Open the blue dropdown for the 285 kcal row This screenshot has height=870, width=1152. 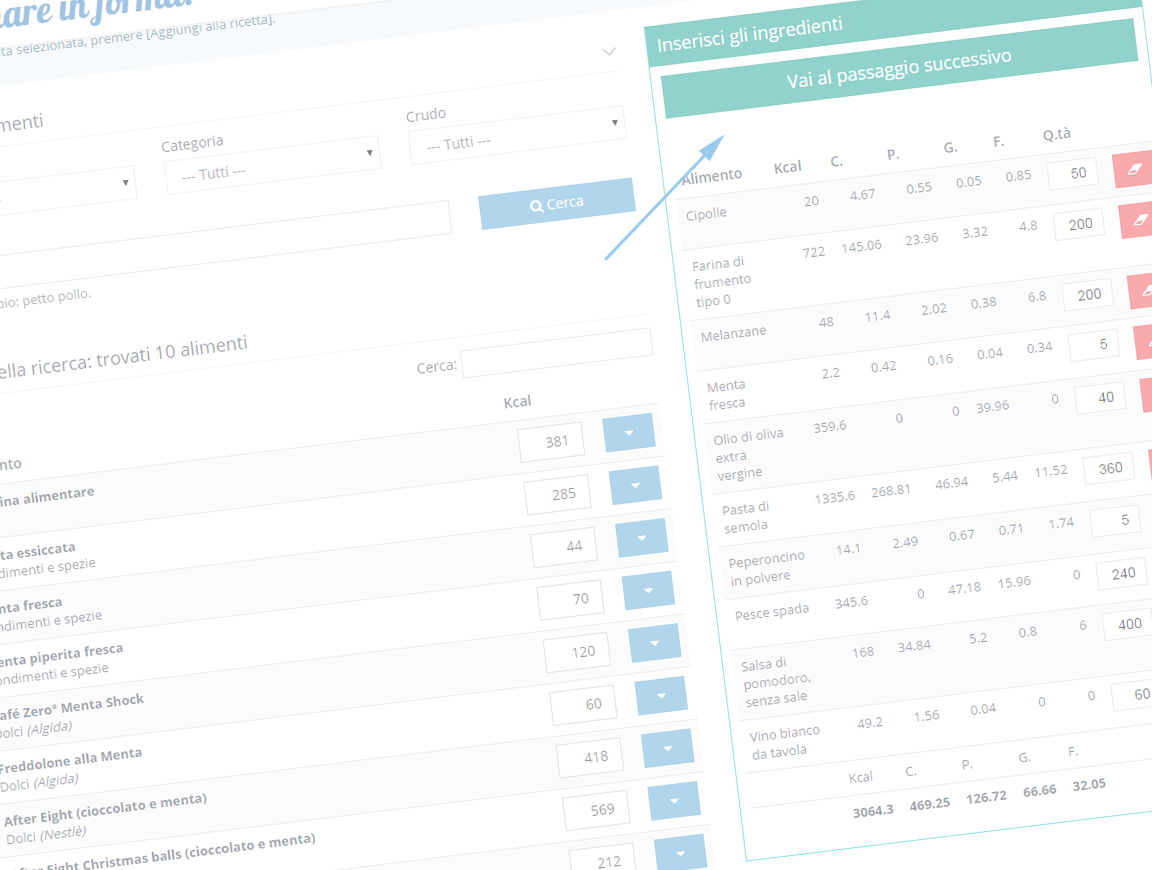pos(635,485)
